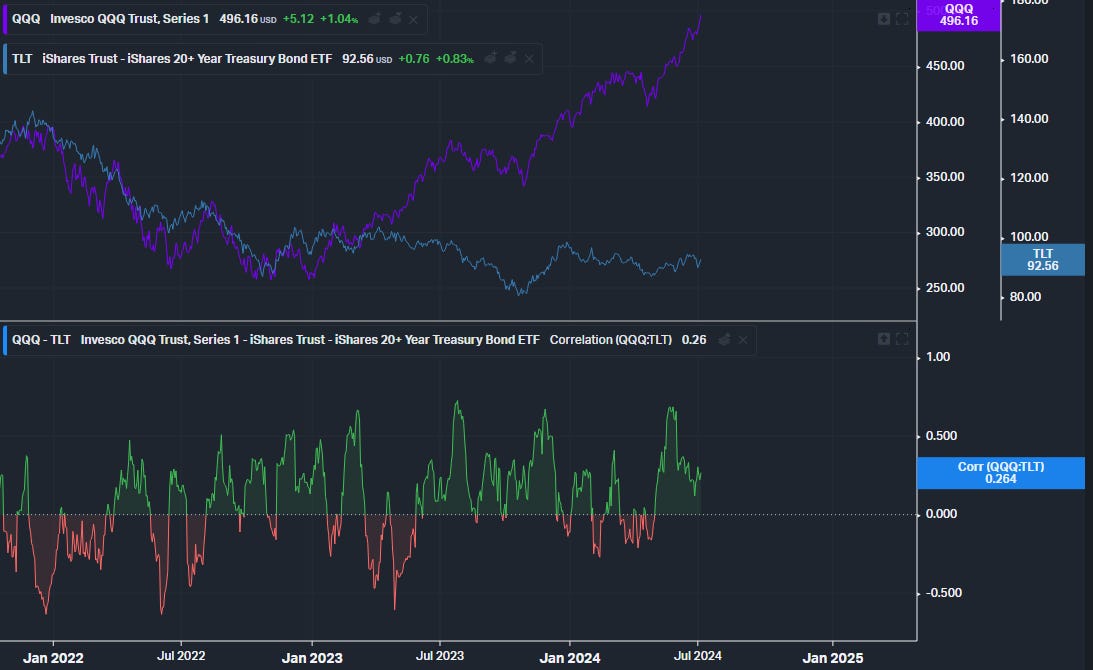Screen dimensions: 1093x670
Task: Click Invesco QQQ Trust, Series 1 name
Action: click(x=130, y=19)
